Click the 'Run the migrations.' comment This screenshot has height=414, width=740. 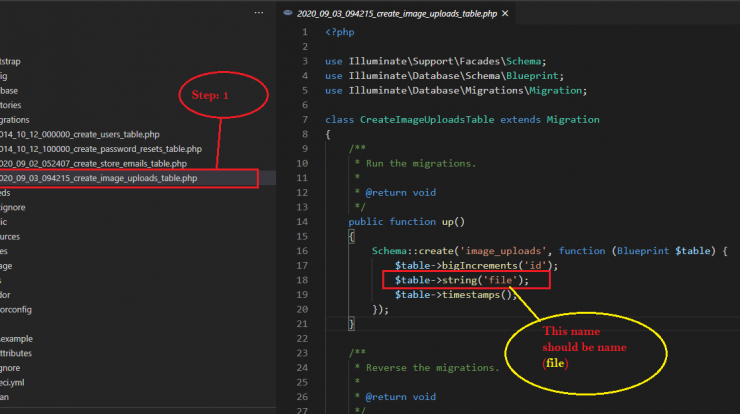(421, 163)
